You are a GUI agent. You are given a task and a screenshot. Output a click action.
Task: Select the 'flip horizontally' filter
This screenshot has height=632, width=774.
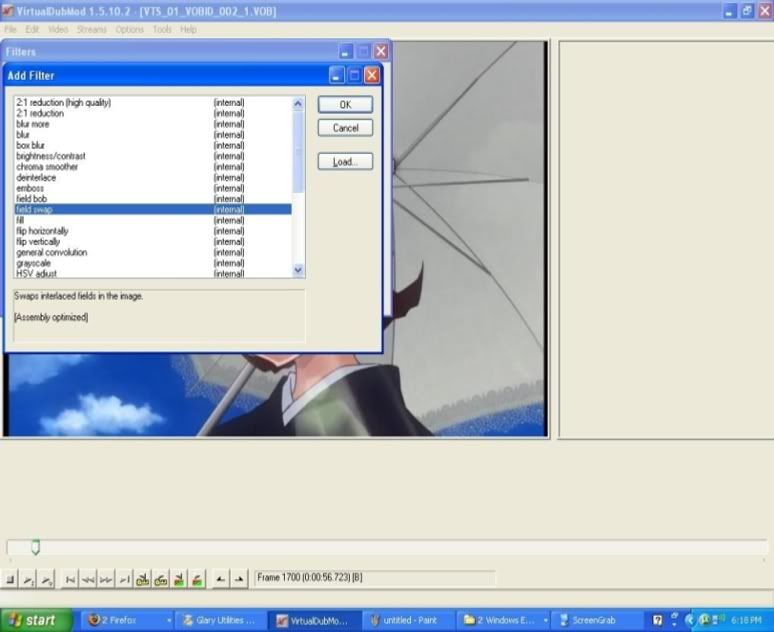click(153, 231)
